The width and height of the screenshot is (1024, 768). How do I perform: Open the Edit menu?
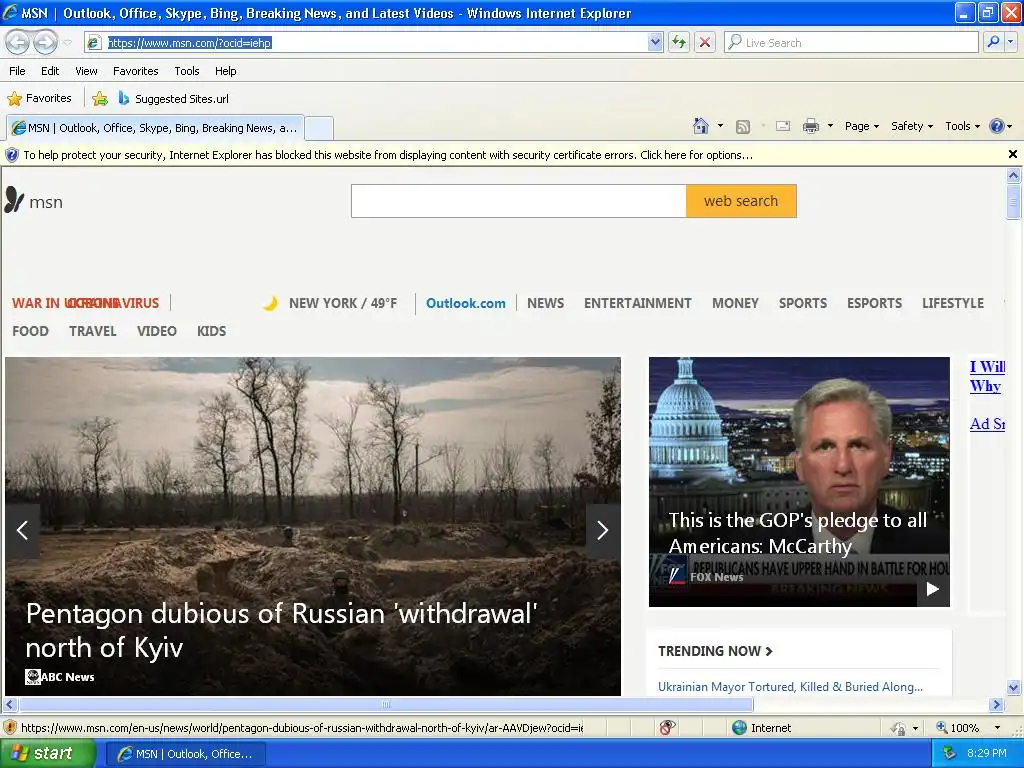(x=50, y=71)
